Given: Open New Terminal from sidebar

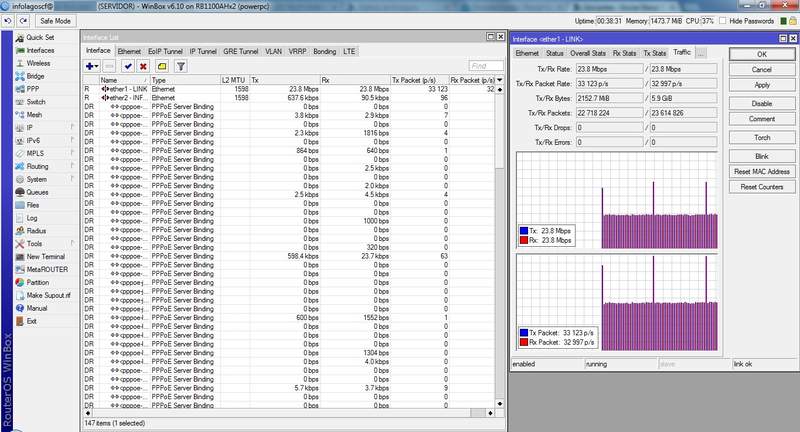Looking at the screenshot, I should 45,257.
